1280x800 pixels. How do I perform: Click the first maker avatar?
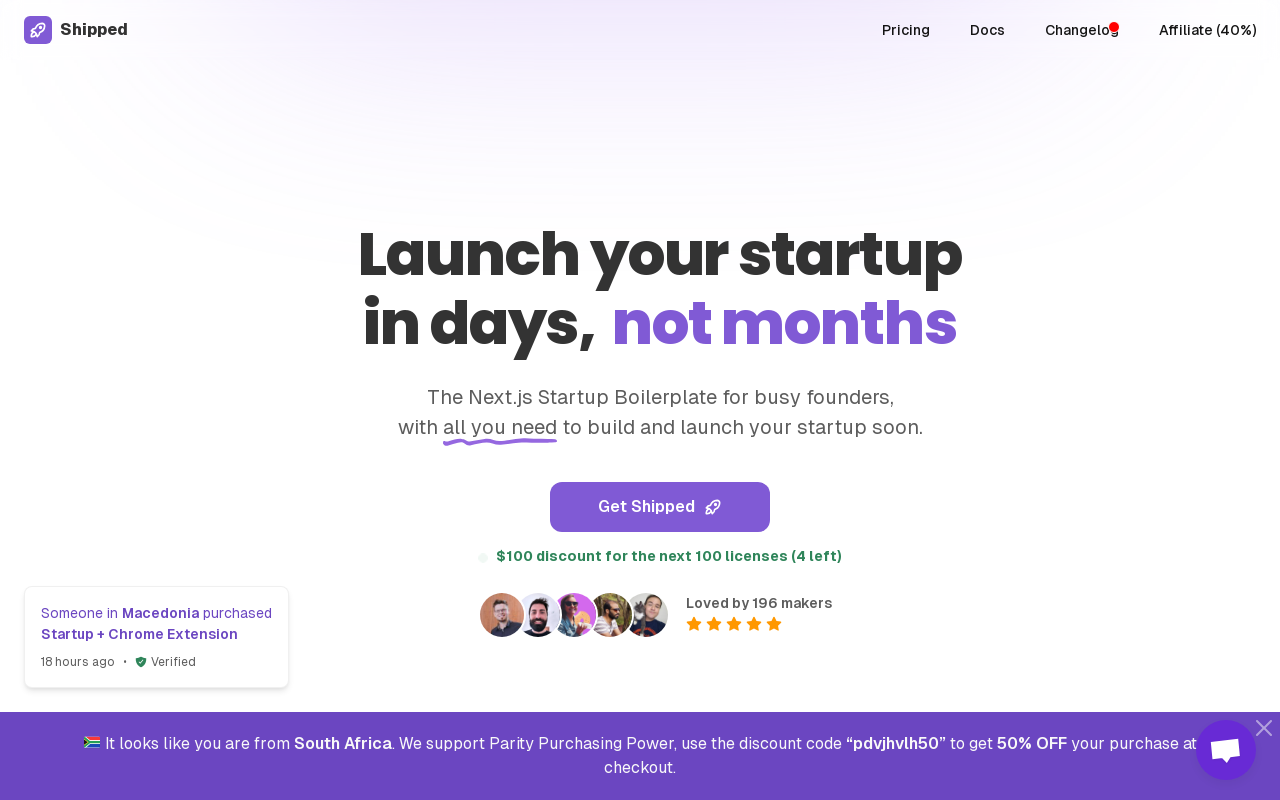(501, 615)
